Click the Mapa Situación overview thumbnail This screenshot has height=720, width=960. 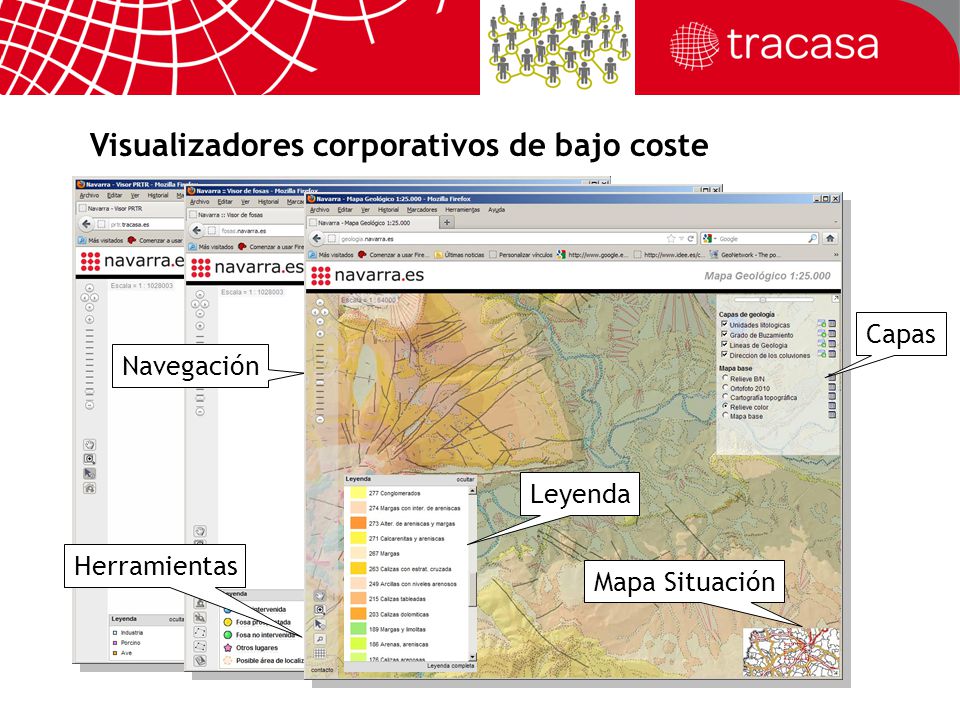(x=791, y=652)
